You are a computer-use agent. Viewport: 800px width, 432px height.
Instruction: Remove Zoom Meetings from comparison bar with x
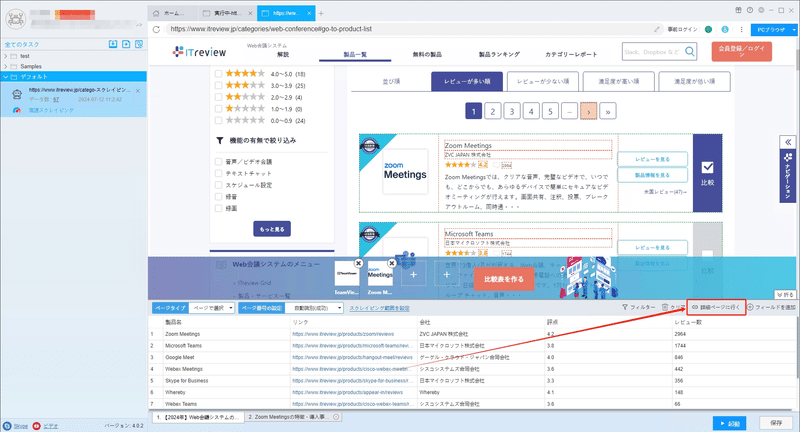click(392, 263)
